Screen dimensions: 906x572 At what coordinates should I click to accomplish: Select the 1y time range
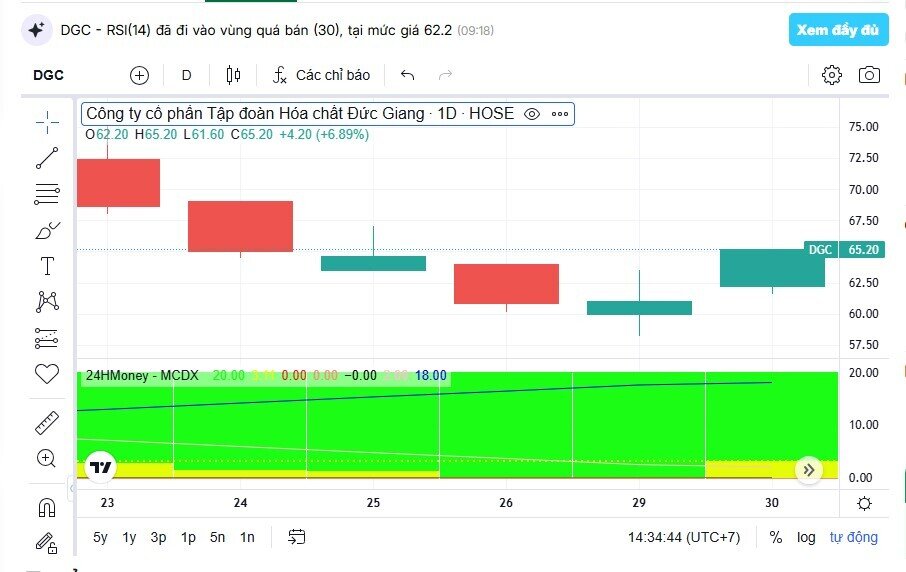(129, 537)
